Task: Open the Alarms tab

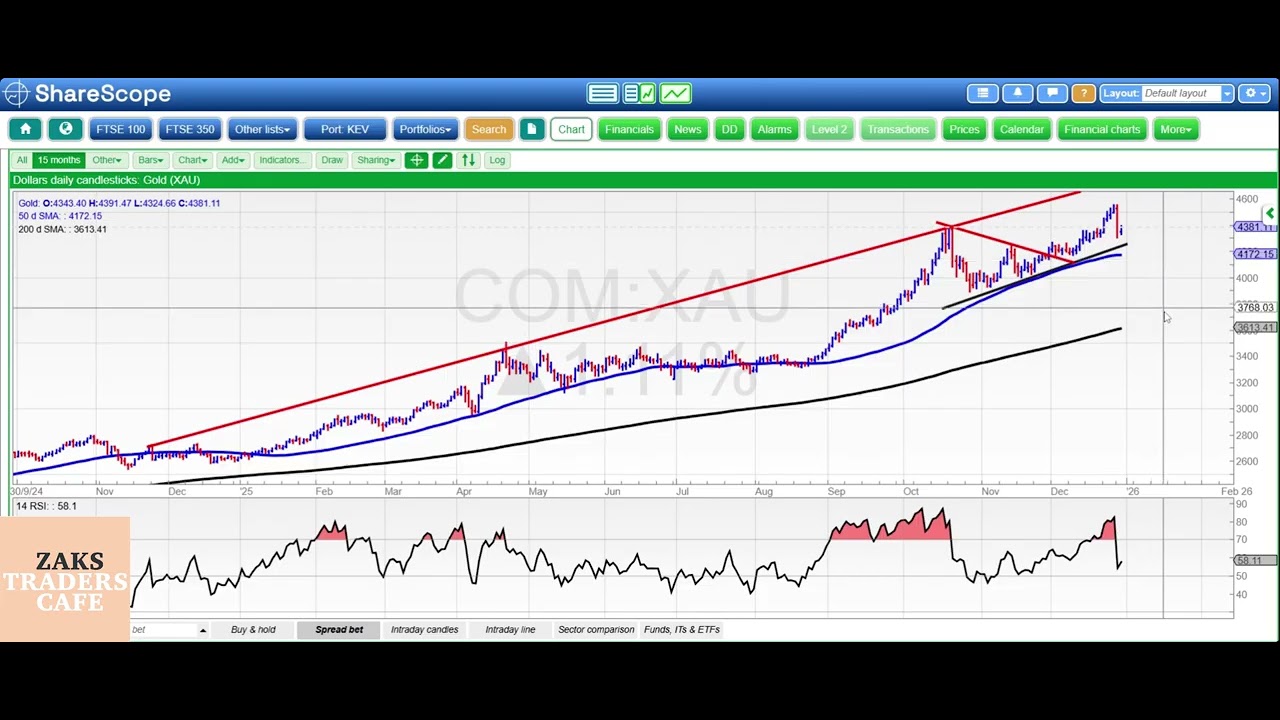Action: pos(774,129)
